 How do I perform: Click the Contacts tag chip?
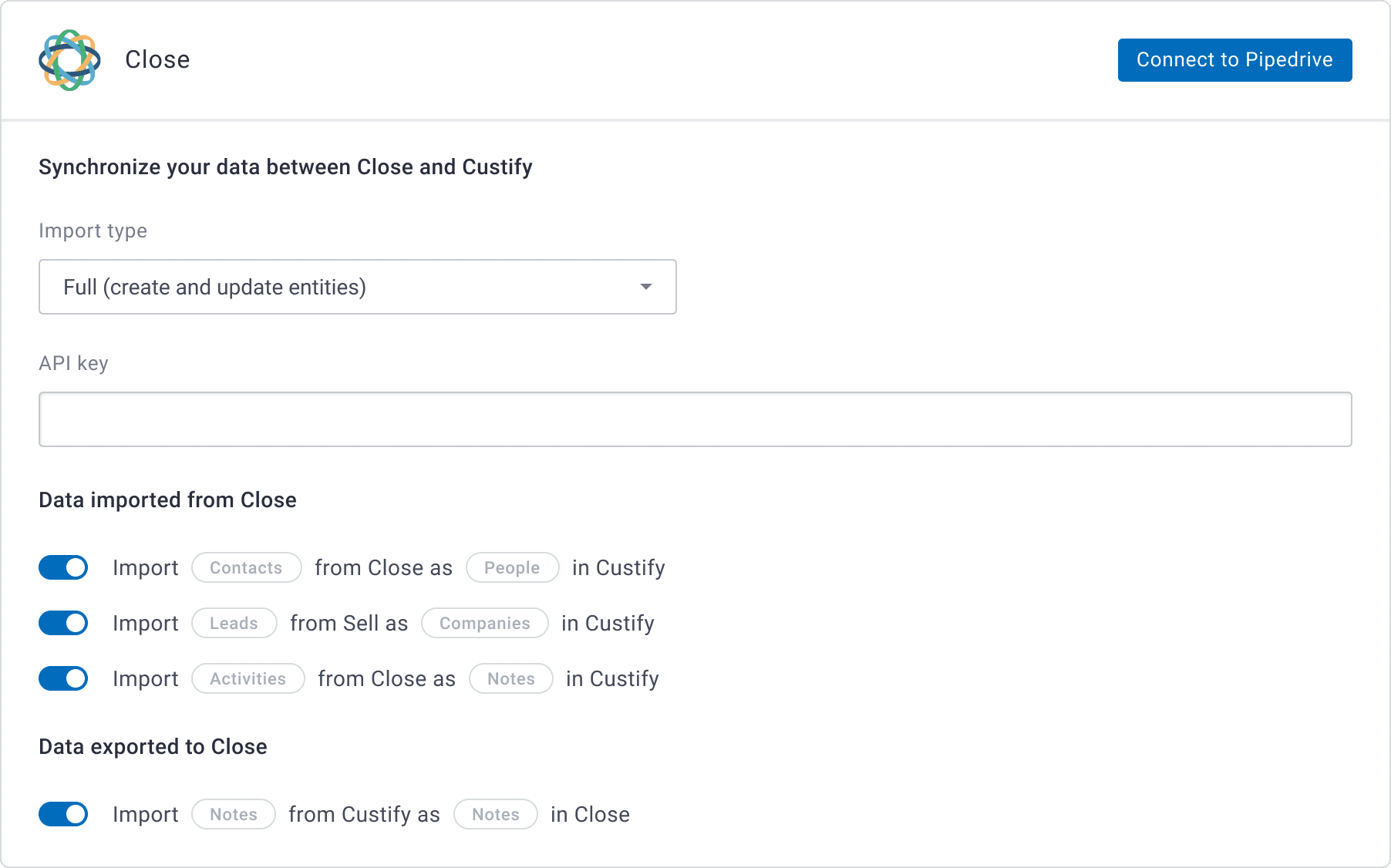tap(247, 567)
